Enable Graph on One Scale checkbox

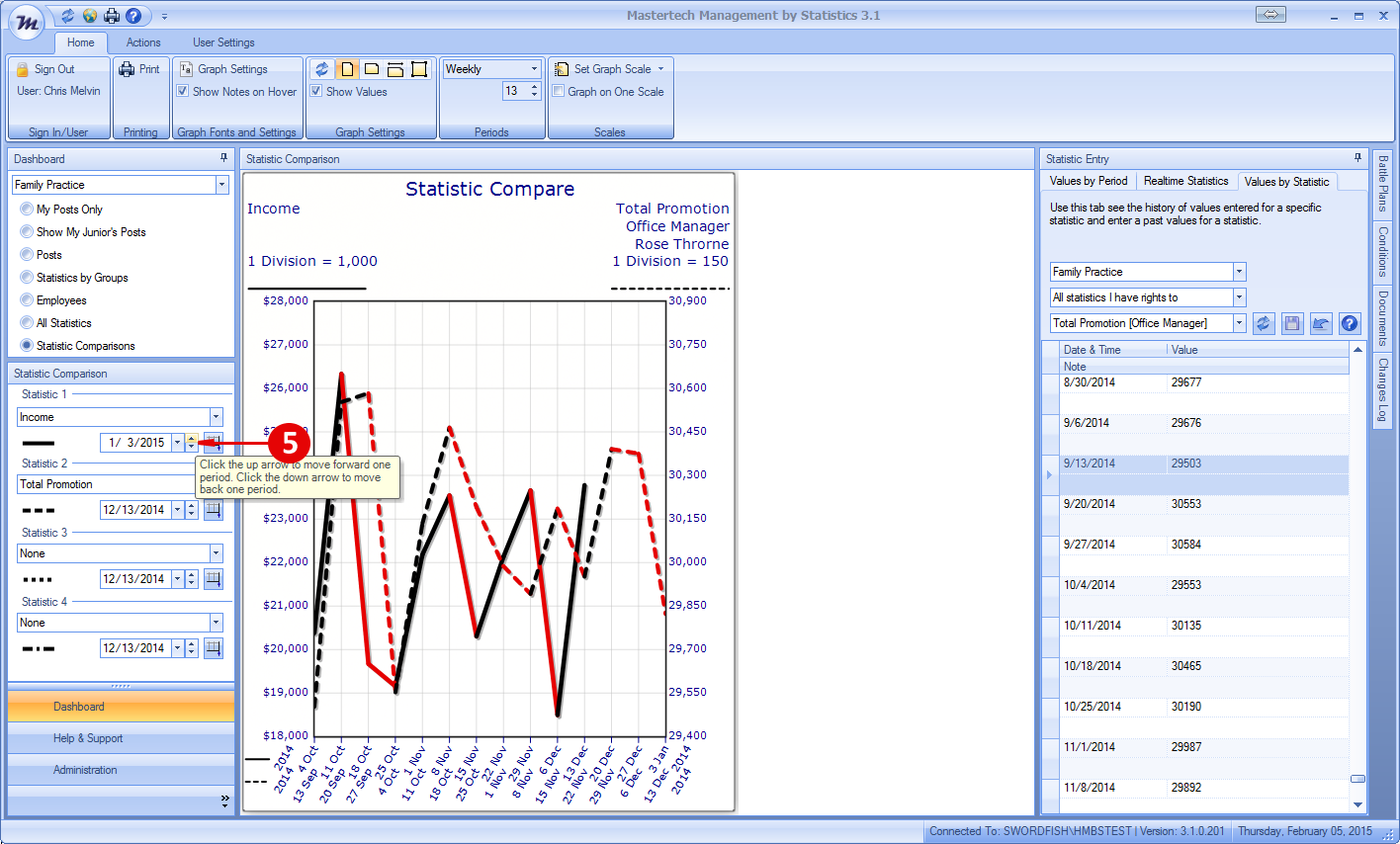click(559, 91)
